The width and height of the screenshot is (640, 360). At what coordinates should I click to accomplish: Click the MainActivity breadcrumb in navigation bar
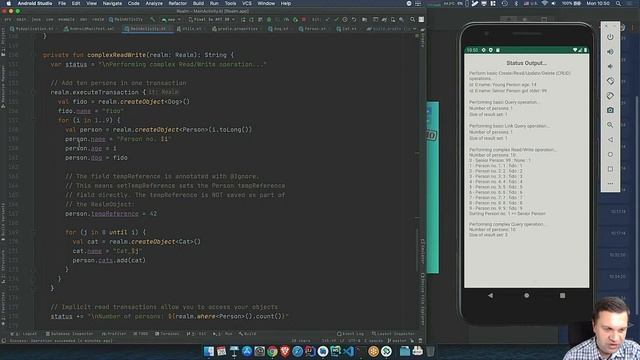(x=126, y=19)
